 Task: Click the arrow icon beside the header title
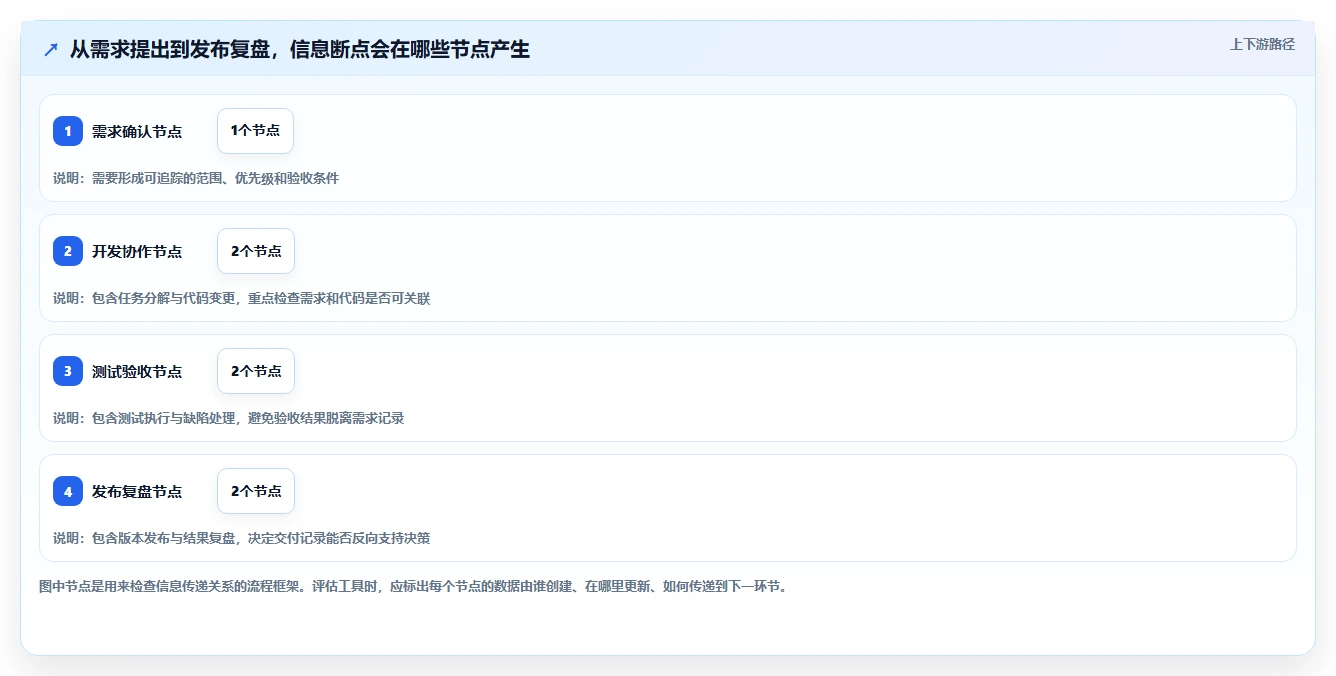coord(51,49)
